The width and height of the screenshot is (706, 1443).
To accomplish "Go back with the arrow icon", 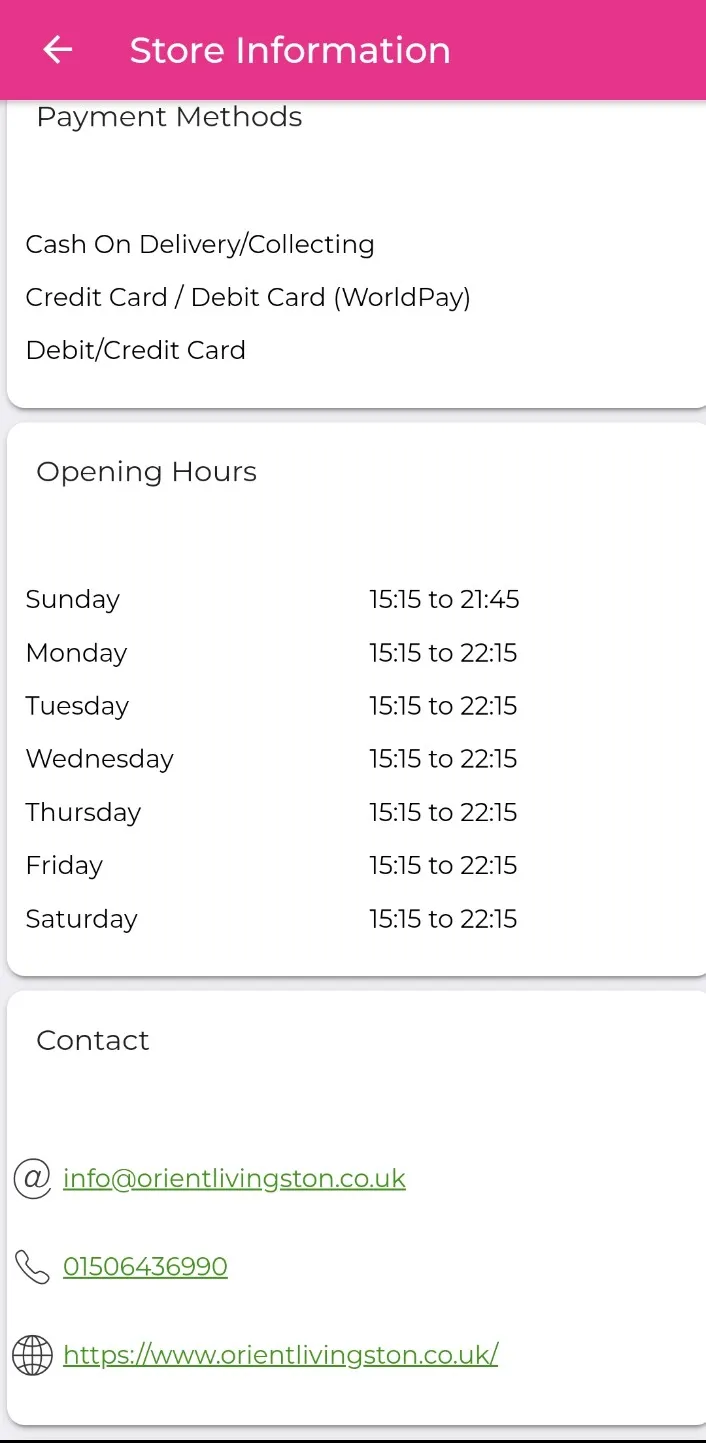I will (58, 50).
